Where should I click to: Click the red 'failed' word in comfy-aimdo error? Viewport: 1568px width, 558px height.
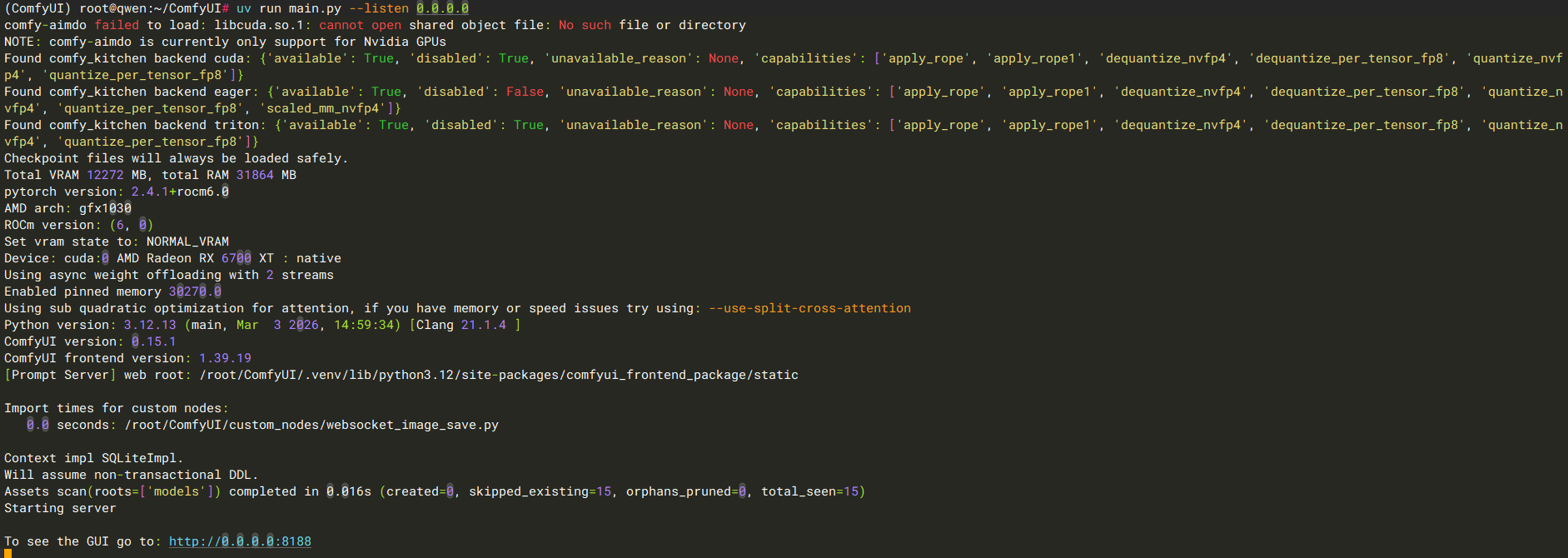(x=117, y=25)
